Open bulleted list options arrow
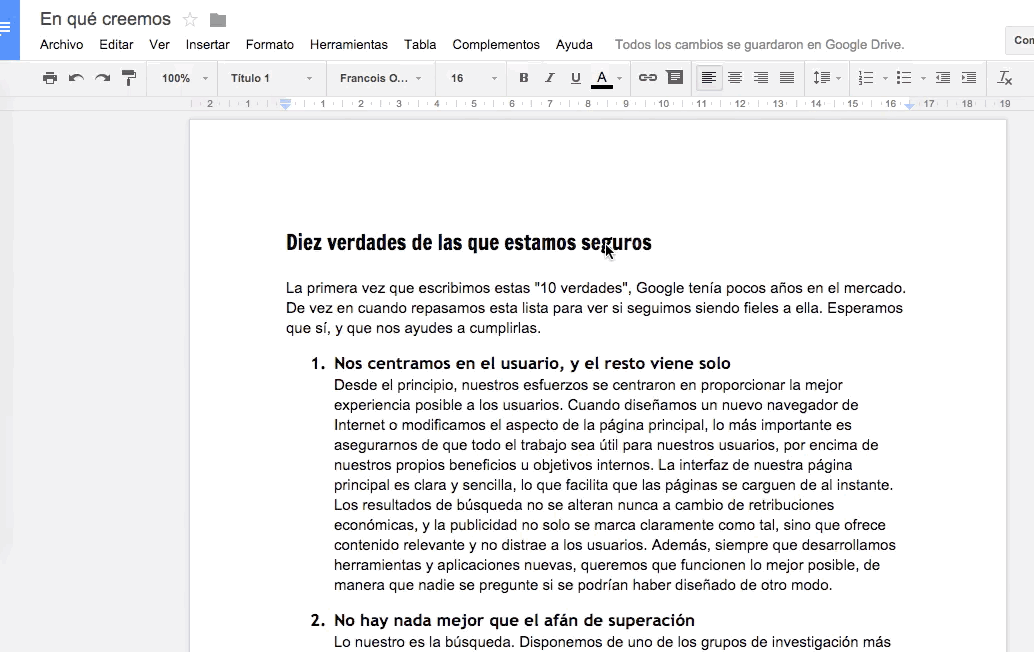This screenshot has height=652, width=1034. [x=923, y=78]
